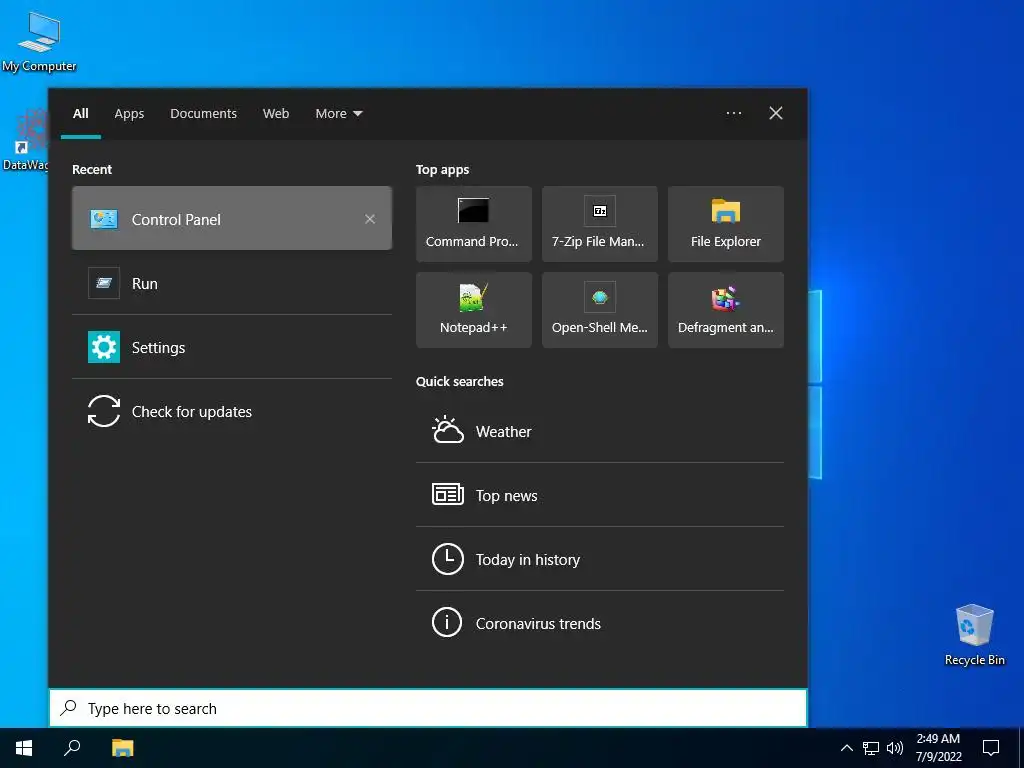This screenshot has width=1024, height=768.
Task: Open the Action Center notifications icon
Action: tap(991, 748)
